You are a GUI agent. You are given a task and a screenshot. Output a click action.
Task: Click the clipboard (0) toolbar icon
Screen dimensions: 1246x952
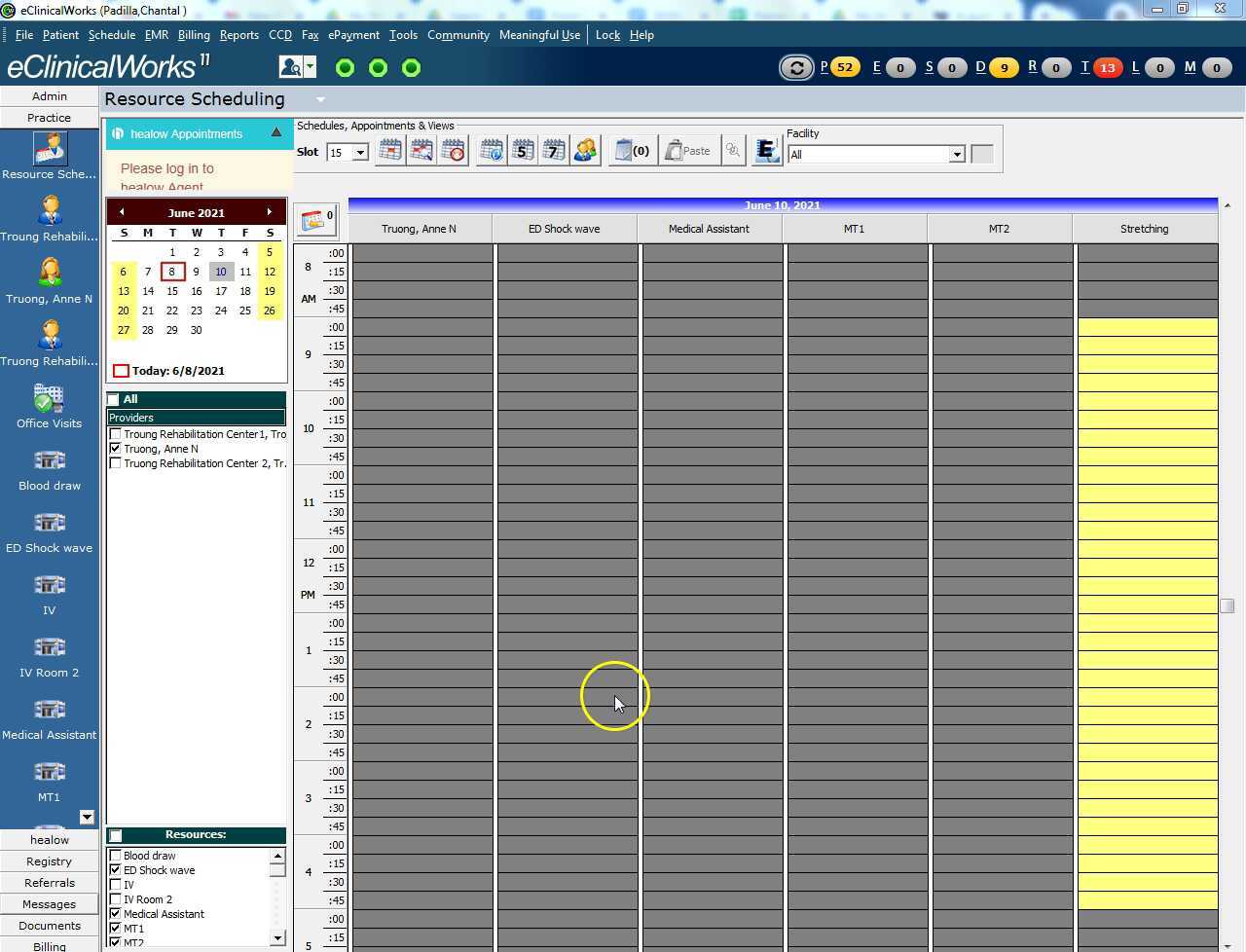[633, 151]
